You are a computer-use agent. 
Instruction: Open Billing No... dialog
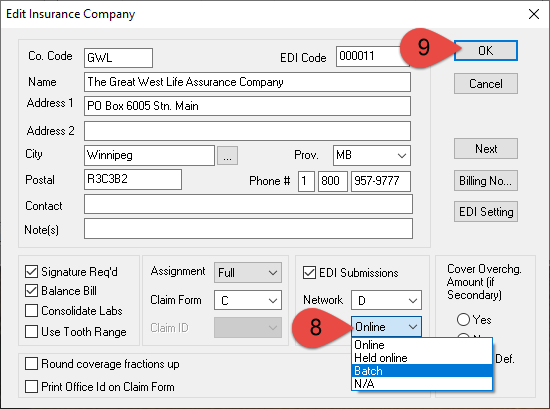(485, 181)
